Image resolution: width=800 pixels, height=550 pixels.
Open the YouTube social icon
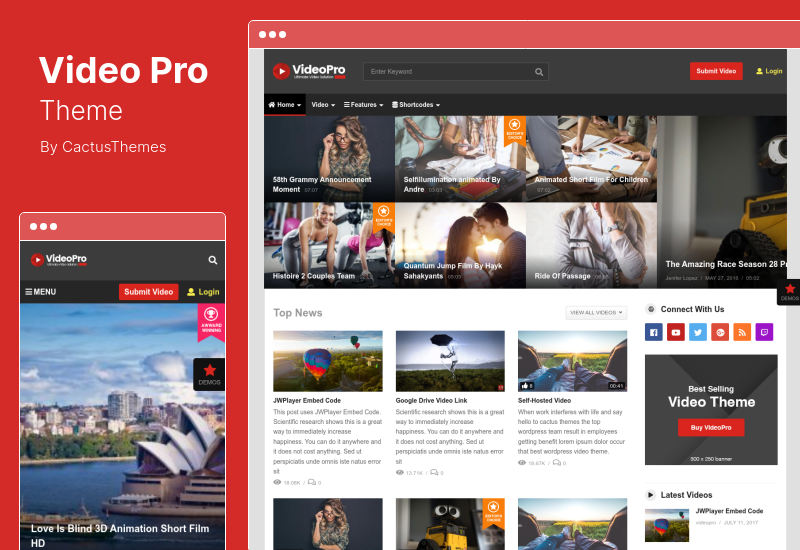point(676,332)
